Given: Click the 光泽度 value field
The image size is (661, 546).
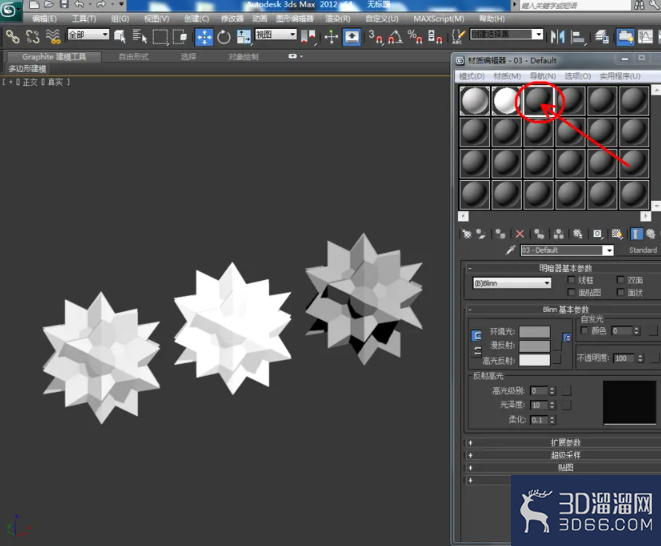Looking at the screenshot, I should tap(539, 405).
